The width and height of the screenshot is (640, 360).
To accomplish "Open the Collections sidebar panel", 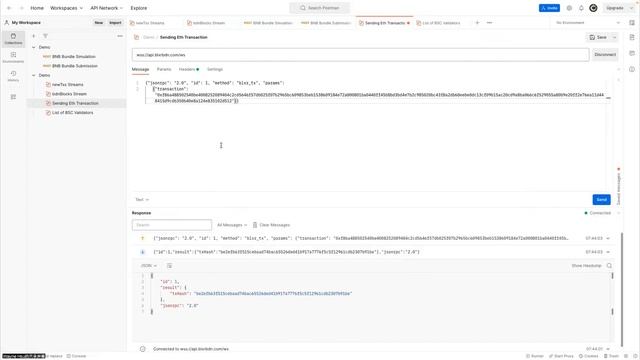I will tap(13, 39).
